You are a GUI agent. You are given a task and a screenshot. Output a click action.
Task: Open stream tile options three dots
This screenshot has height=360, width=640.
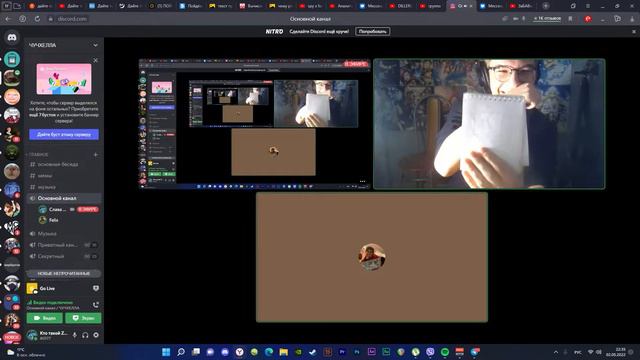362,181
